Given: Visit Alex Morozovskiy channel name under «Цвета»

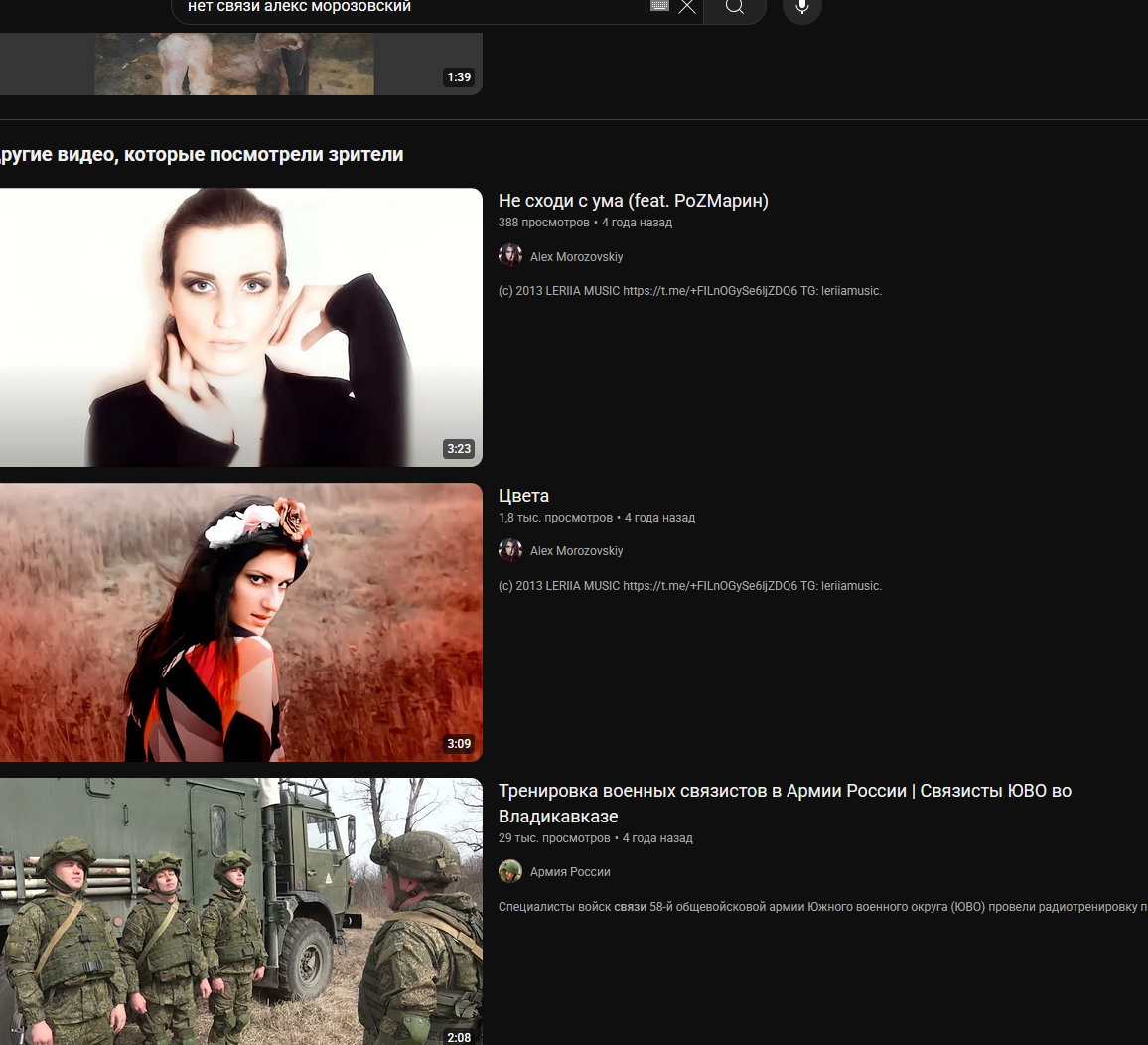Looking at the screenshot, I should (576, 551).
